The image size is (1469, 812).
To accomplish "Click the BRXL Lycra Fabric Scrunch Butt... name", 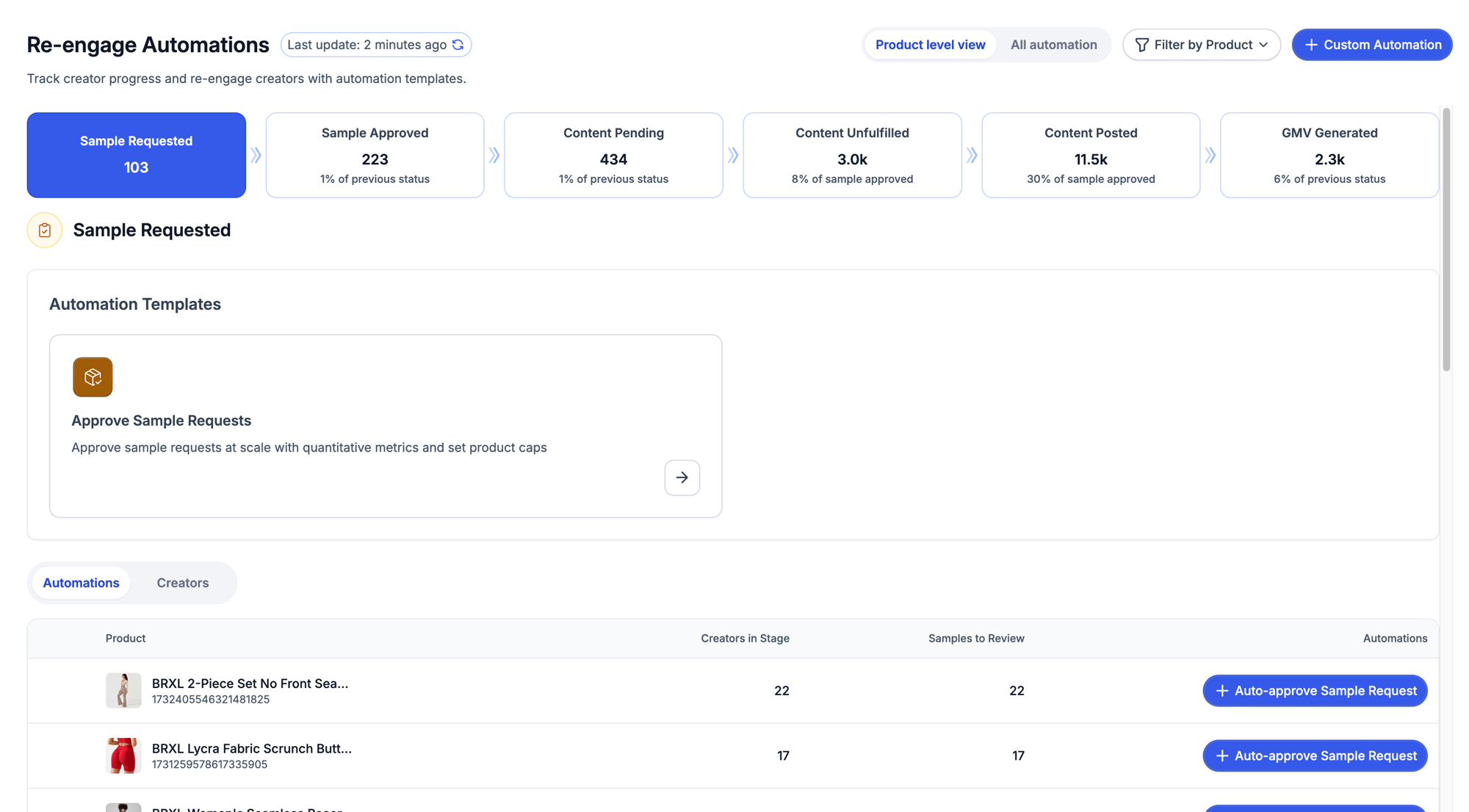I will 252,749.
